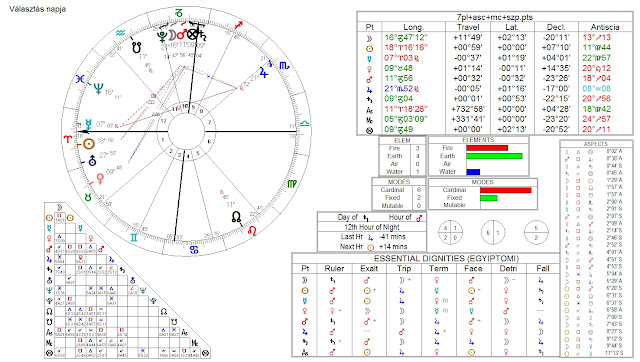Click the Aries sign glyph on the wheel
The height and width of the screenshot is (362, 640).
click(x=67, y=139)
